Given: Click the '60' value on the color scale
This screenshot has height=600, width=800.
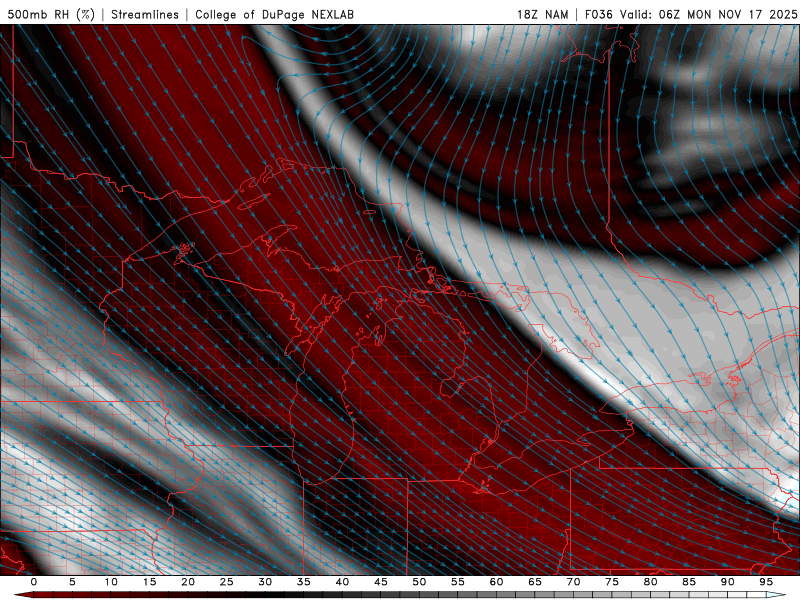Looking at the screenshot, I should [496, 582].
